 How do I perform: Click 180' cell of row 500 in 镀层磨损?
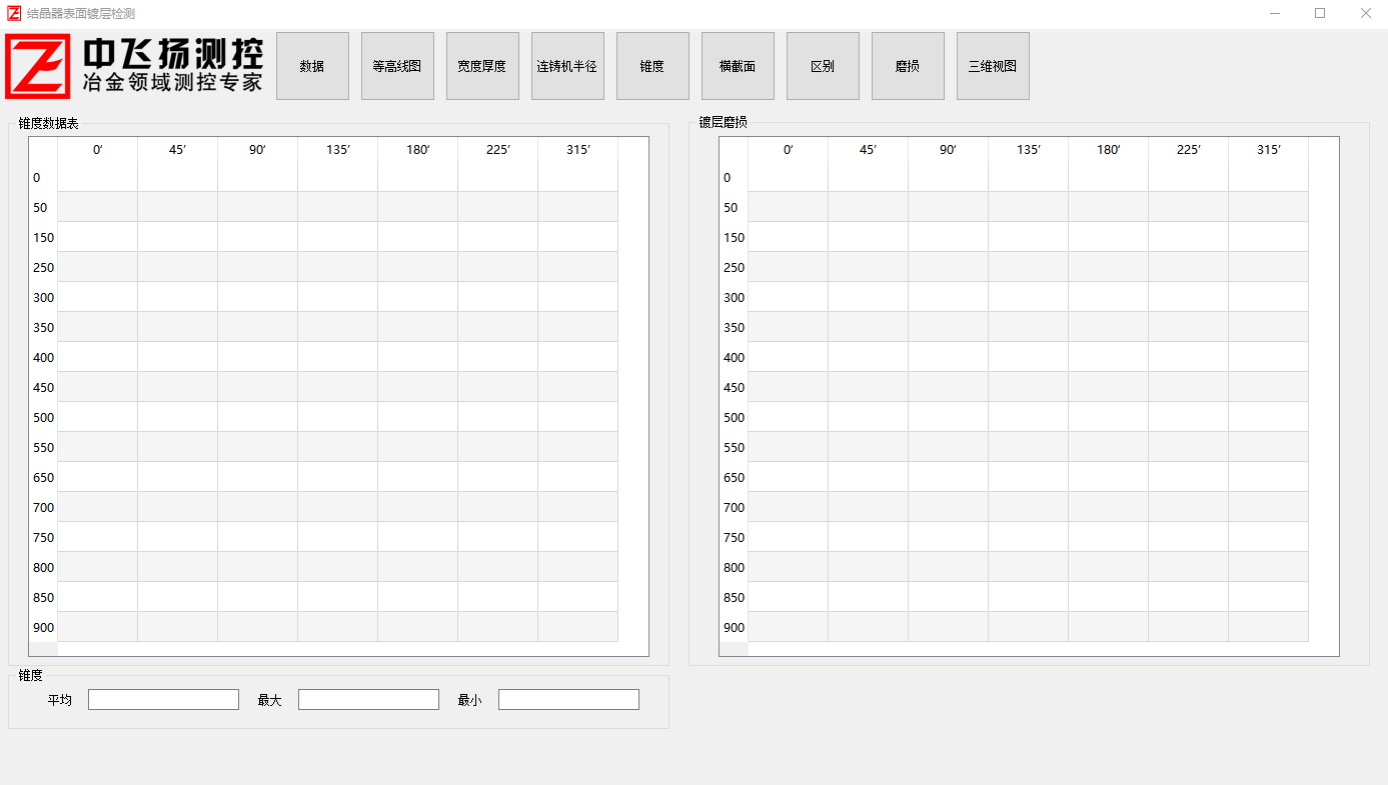1108,417
